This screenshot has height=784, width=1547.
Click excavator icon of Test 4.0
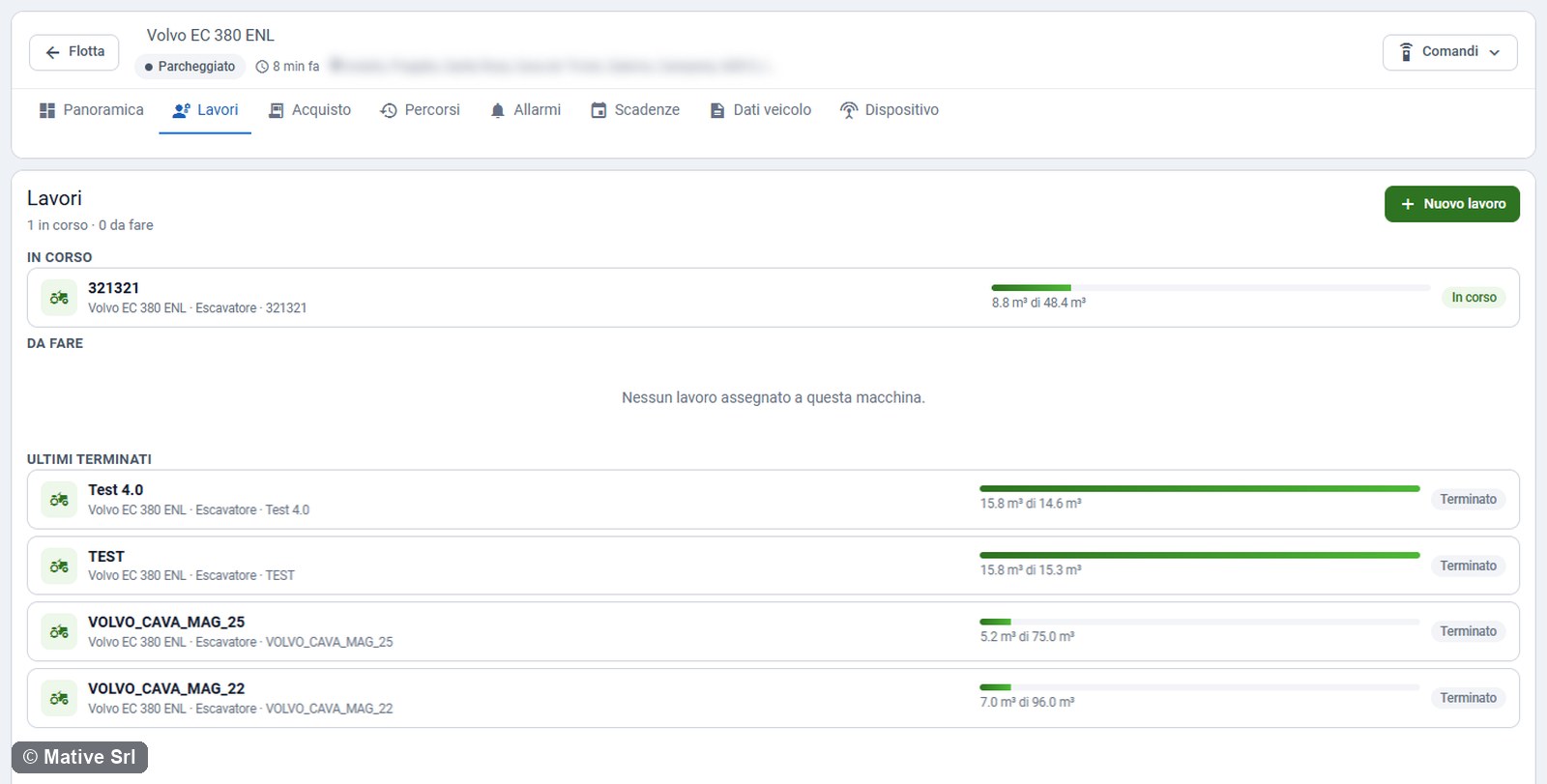coord(59,500)
